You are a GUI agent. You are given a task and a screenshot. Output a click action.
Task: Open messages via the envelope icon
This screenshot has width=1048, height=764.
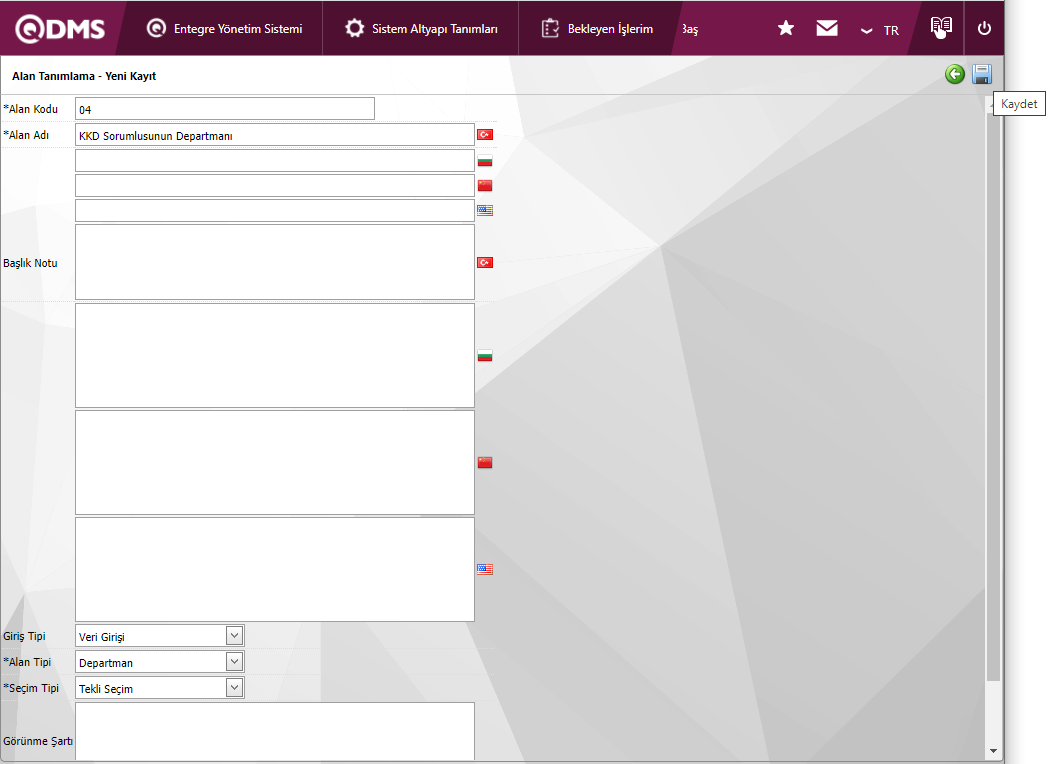coord(827,28)
